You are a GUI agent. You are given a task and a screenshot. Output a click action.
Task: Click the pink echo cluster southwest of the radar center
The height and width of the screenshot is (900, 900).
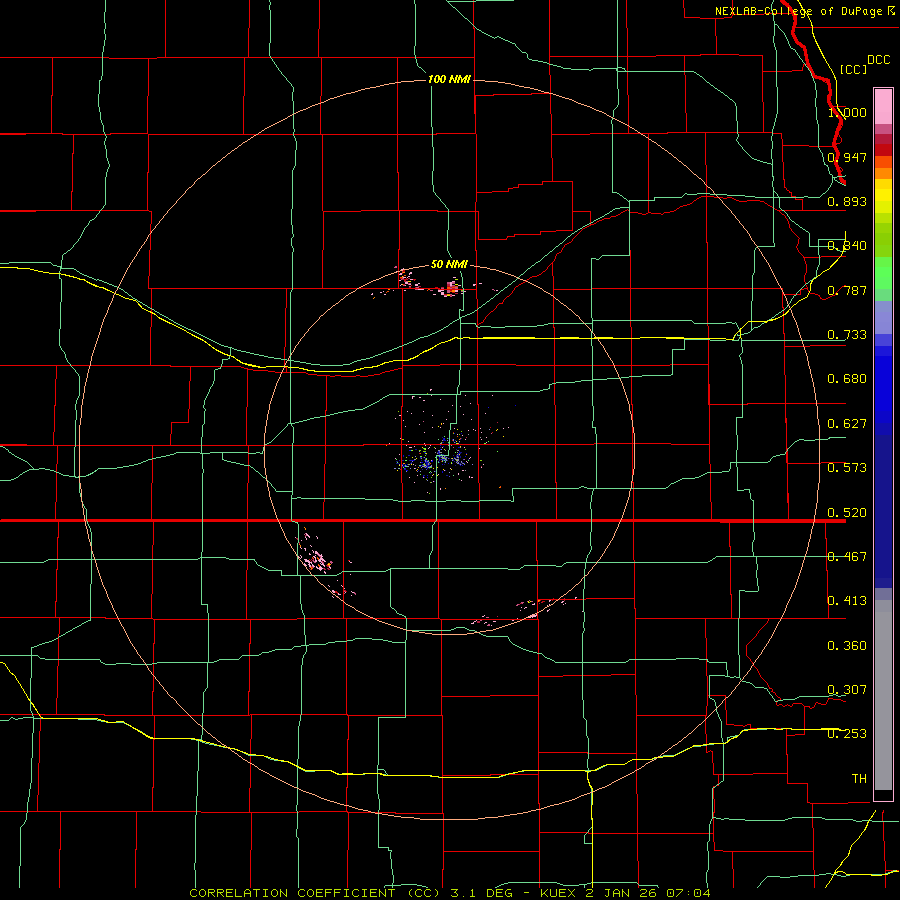(x=315, y=558)
